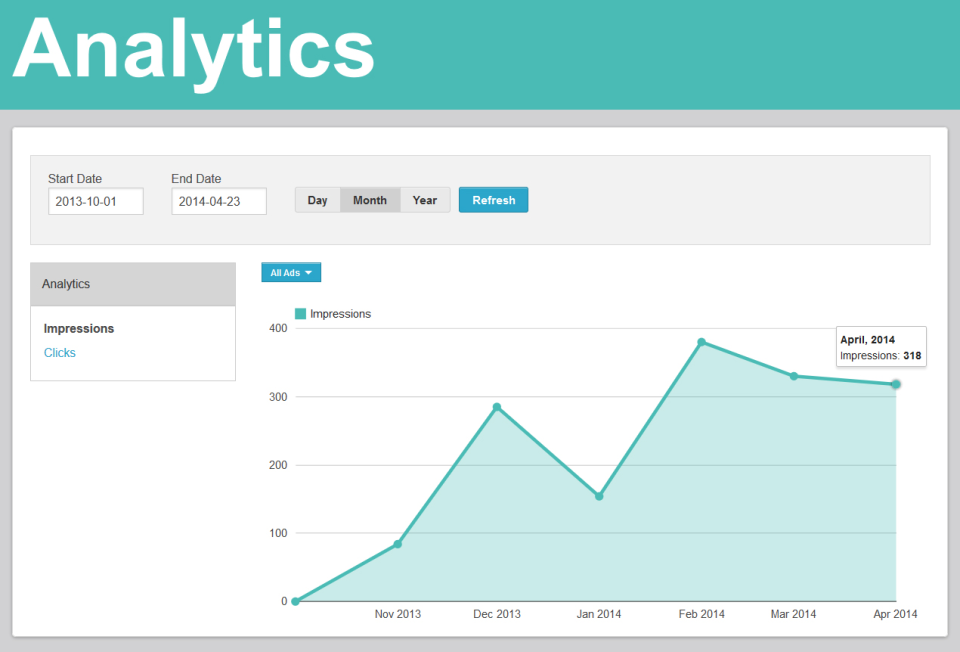Click the Start Date field
Screen dimensions: 960x652
[x=95, y=201]
